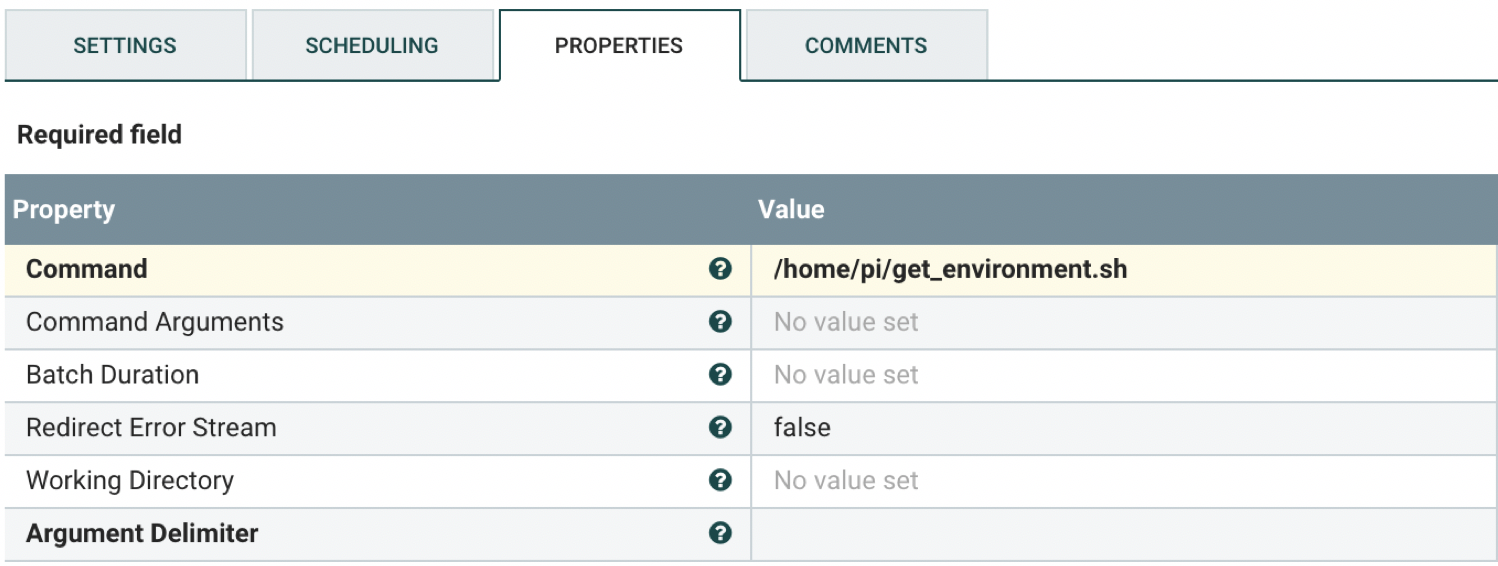Select the Redirect Error Stream property name

[151, 428]
